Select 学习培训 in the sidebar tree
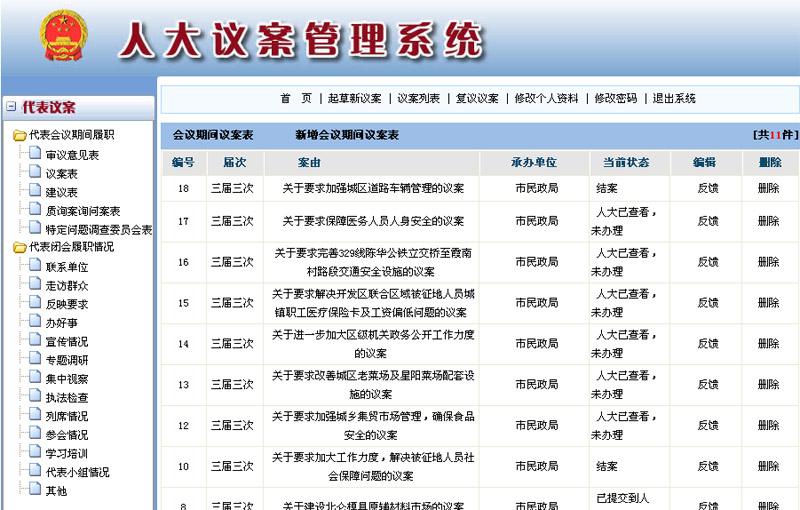 point(66,454)
